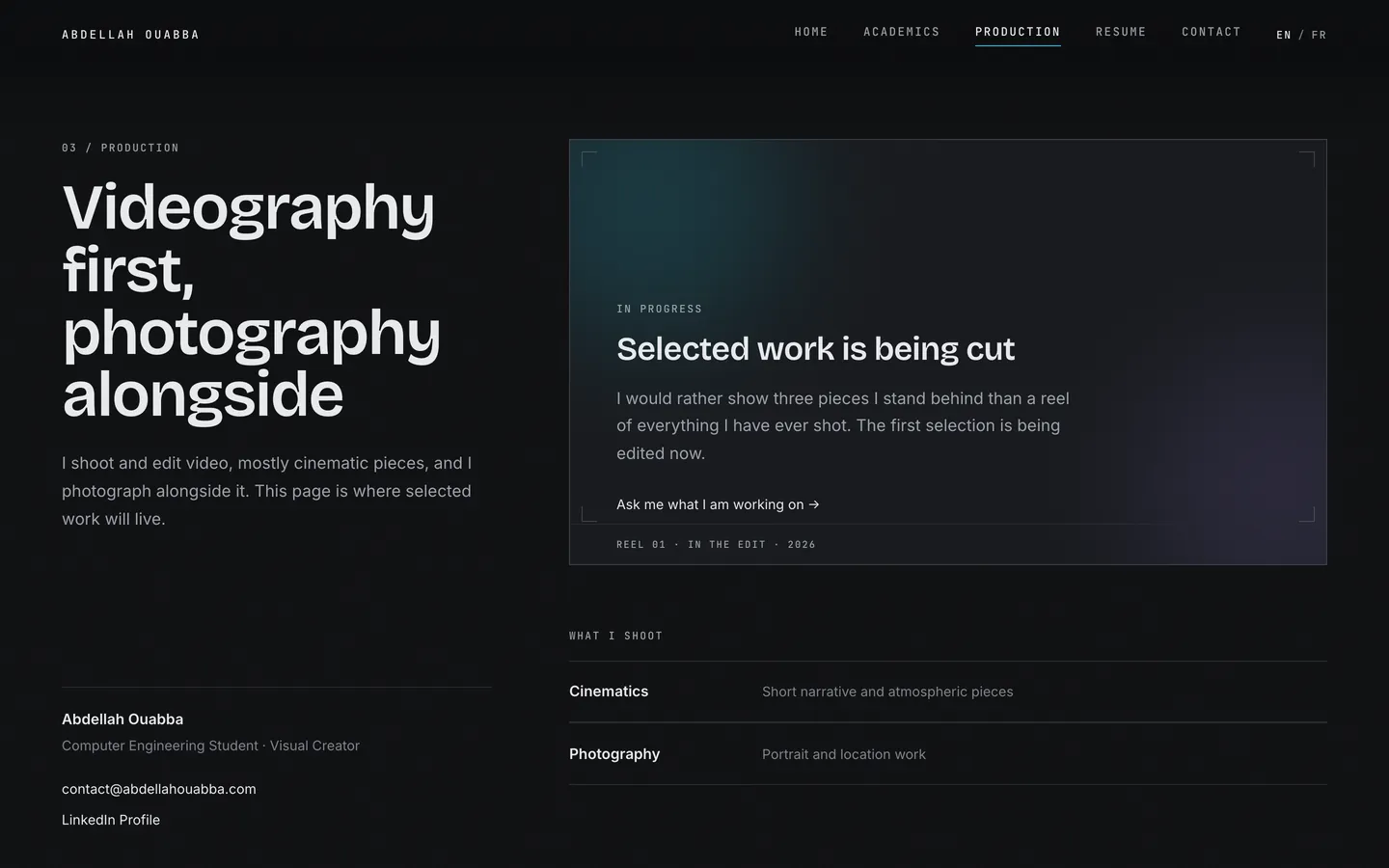Image resolution: width=1389 pixels, height=868 pixels.
Task: Click the 'Abdellah Ouabba' name above the email
Action: point(123,719)
